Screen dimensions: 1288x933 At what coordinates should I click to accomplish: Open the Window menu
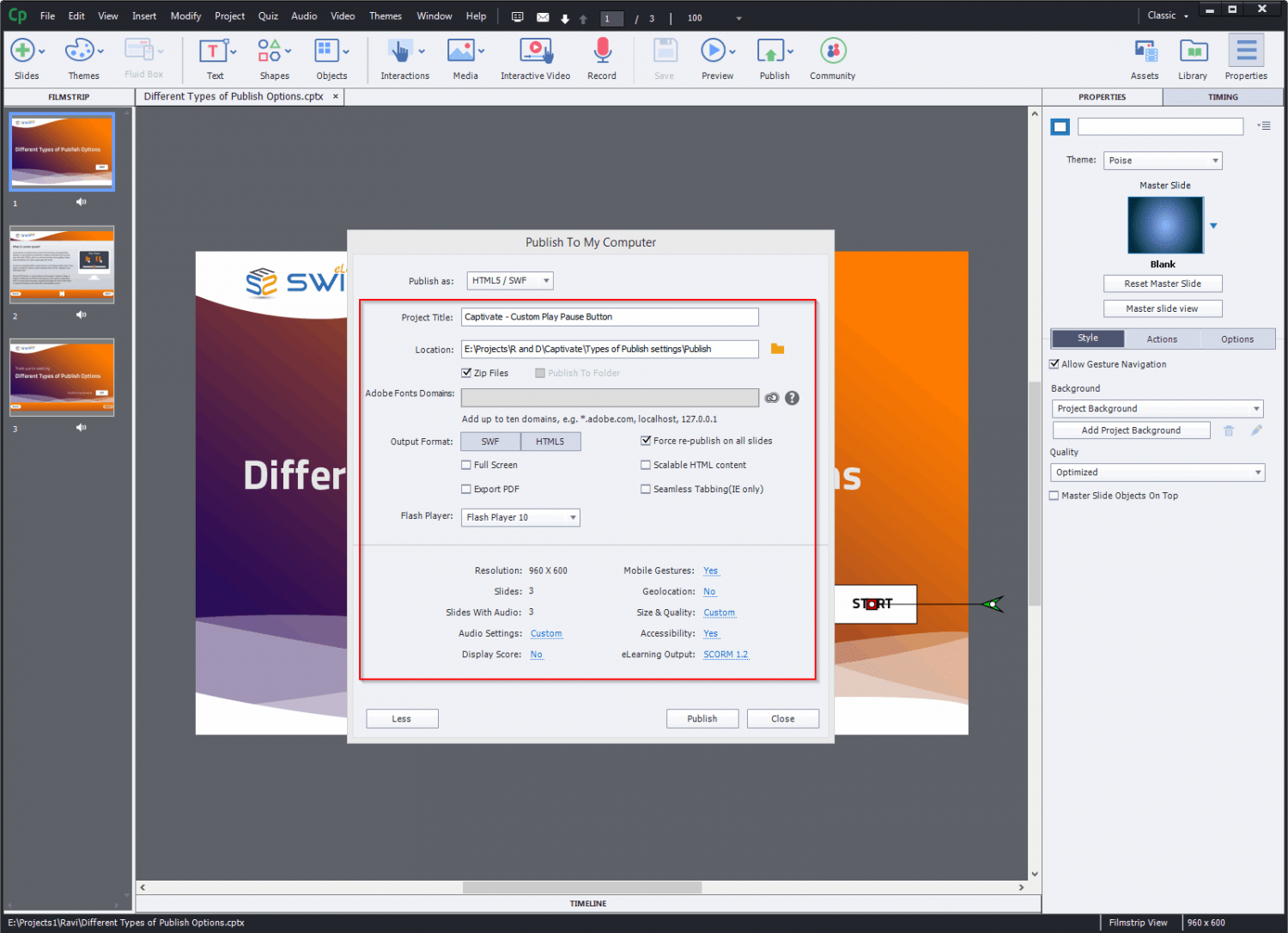[434, 16]
